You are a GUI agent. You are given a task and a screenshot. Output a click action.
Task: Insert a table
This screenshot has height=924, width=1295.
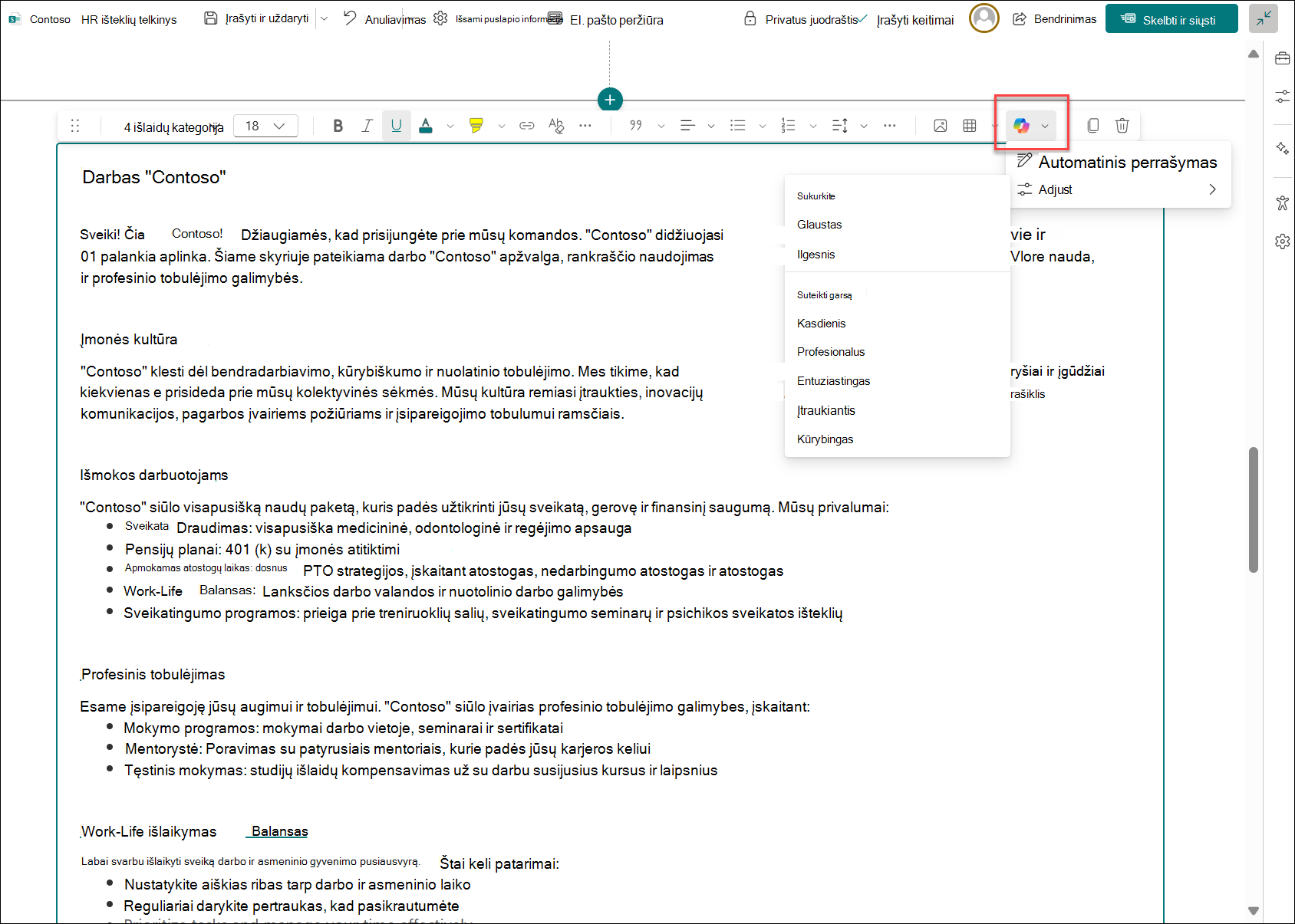point(970,126)
